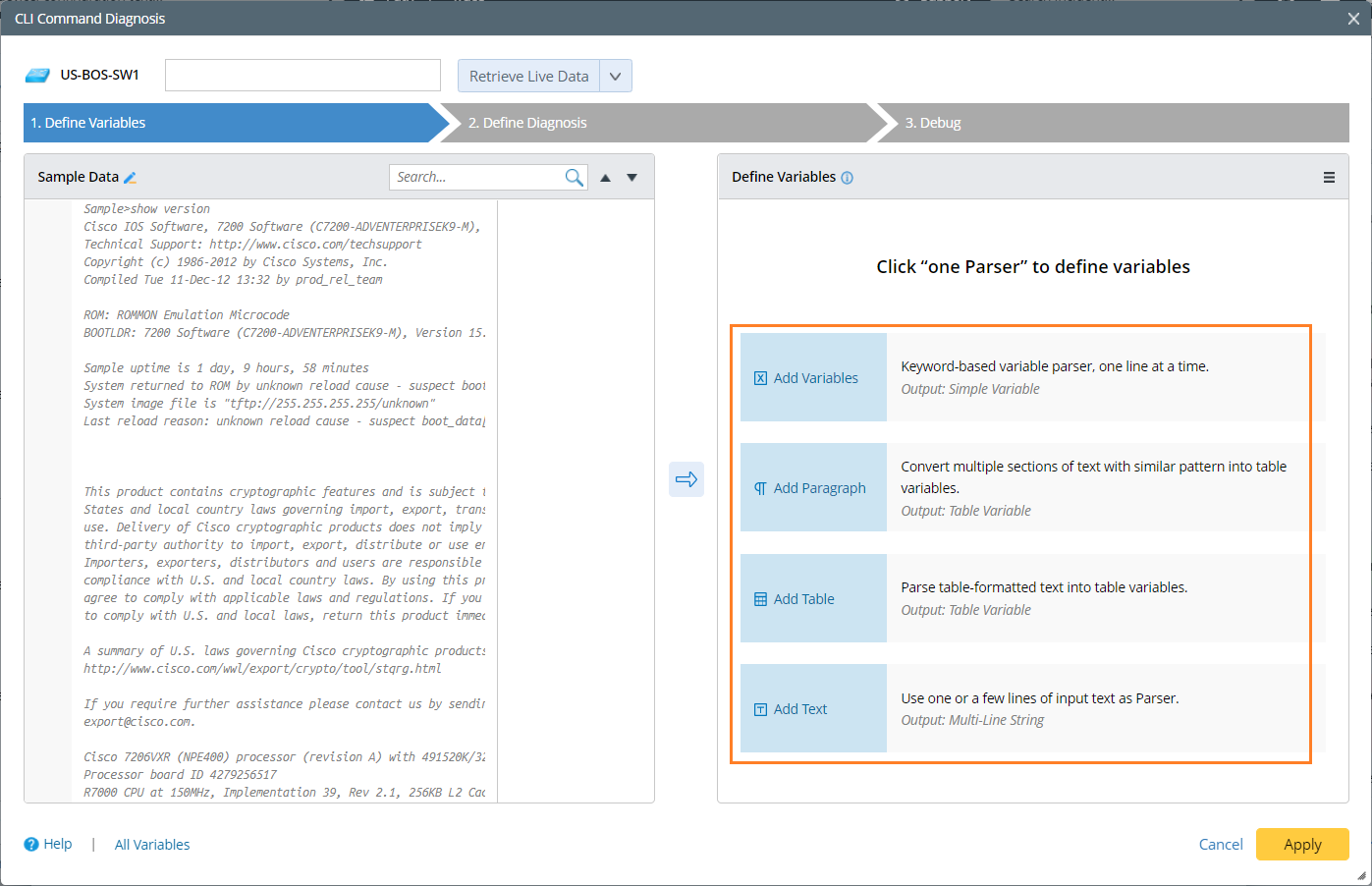Click the 'Compiled Tue 11-Dec-12' line
The image size is (1372, 886).
pos(233,280)
